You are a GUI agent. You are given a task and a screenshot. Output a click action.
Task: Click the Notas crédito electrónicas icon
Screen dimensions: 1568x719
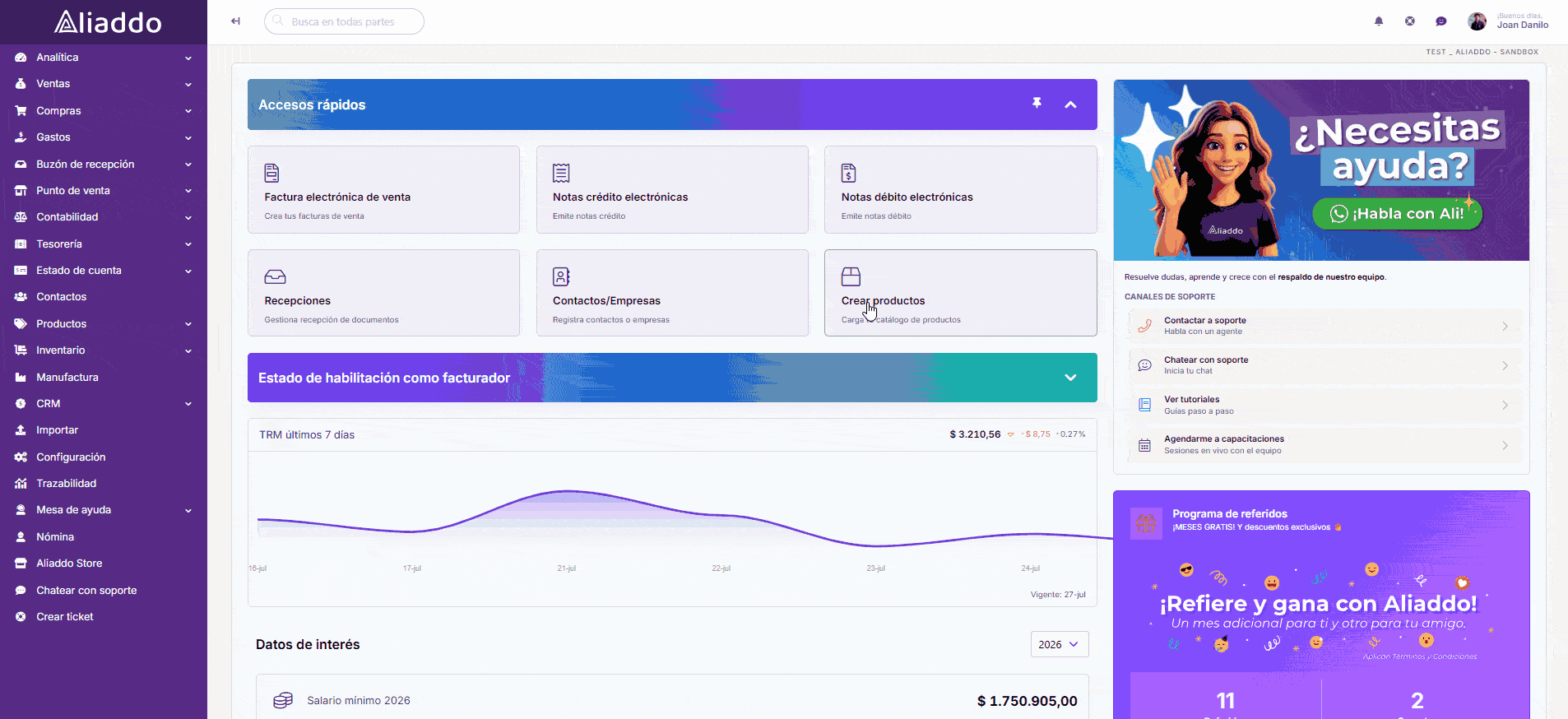coord(561,173)
